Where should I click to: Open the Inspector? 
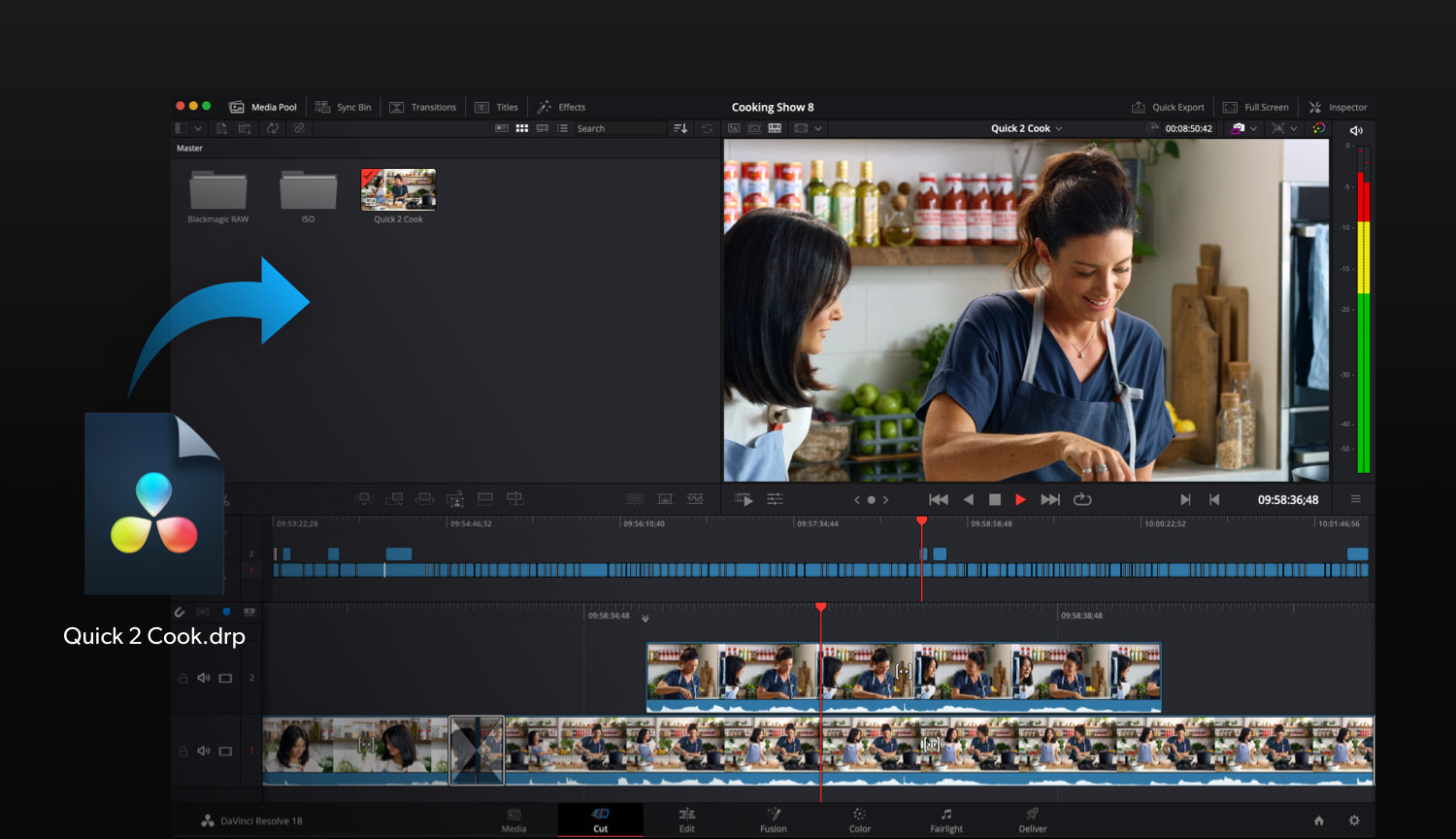click(x=1340, y=107)
